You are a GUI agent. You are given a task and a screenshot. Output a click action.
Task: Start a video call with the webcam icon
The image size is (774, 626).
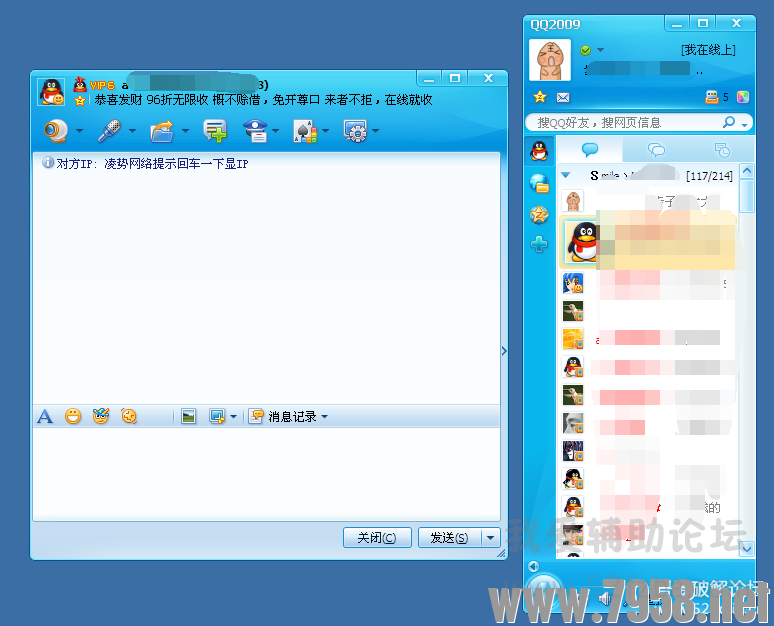tap(56, 131)
